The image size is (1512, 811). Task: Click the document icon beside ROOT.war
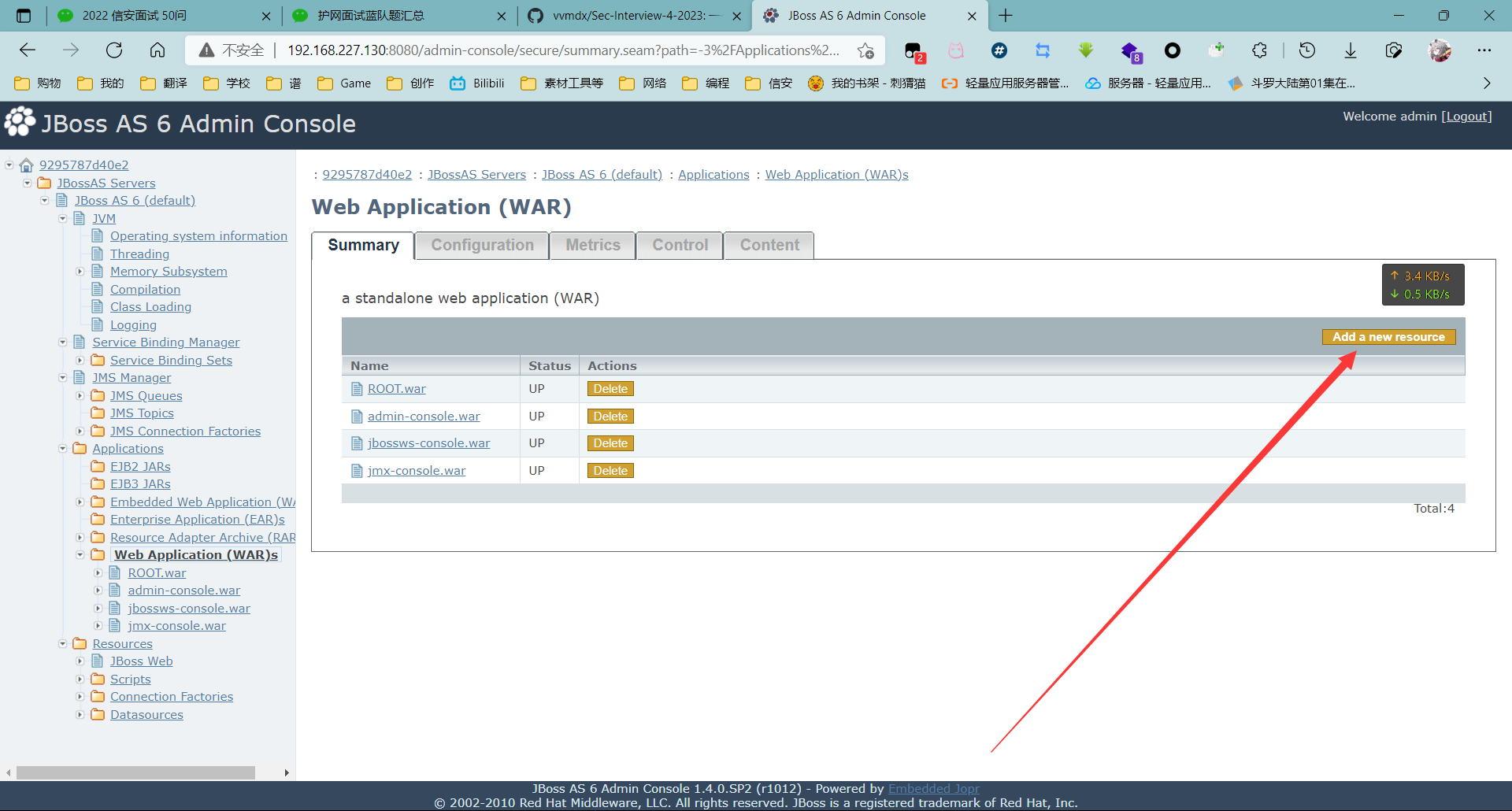point(357,388)
